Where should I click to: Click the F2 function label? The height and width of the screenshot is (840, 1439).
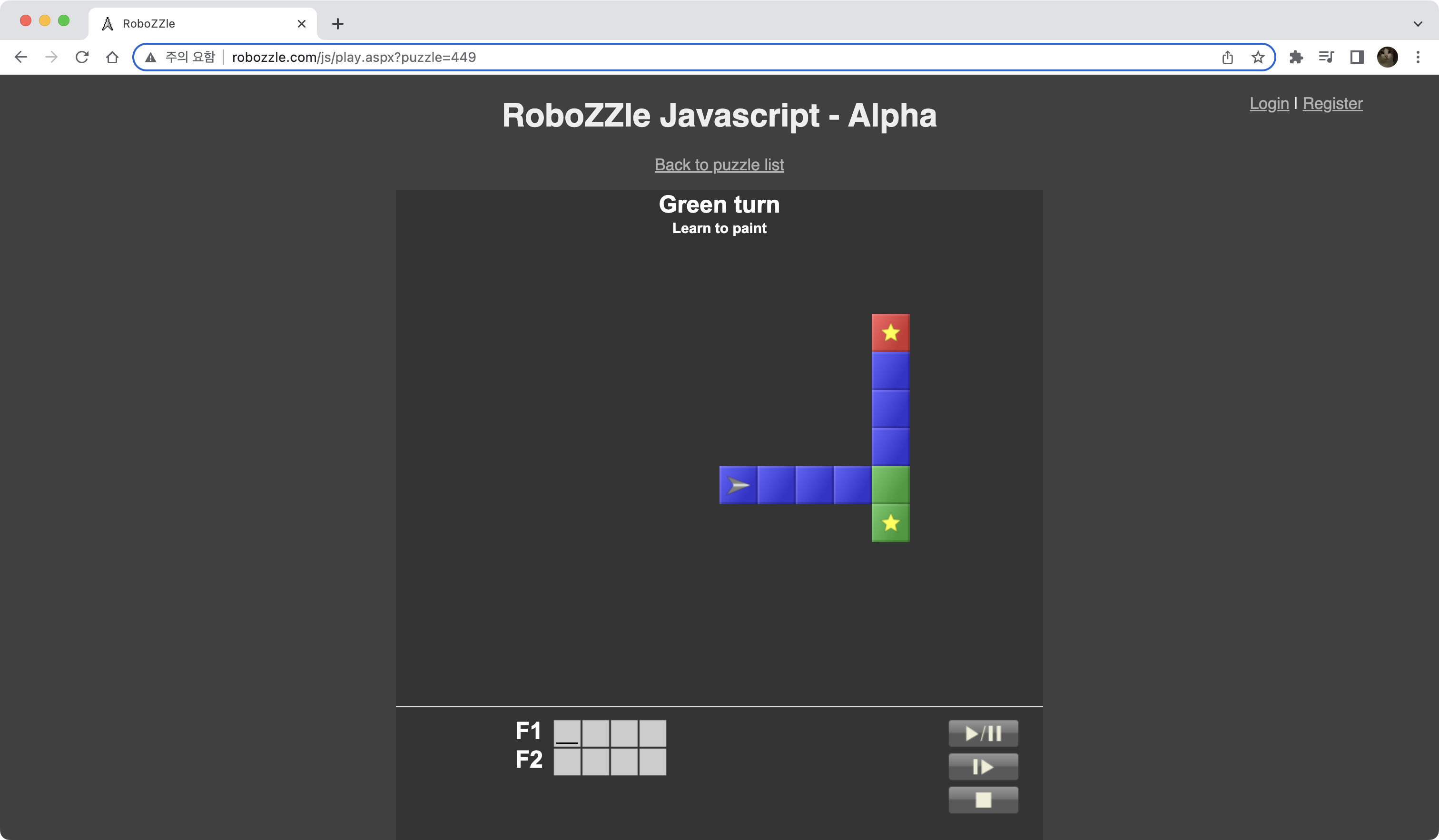529,760
